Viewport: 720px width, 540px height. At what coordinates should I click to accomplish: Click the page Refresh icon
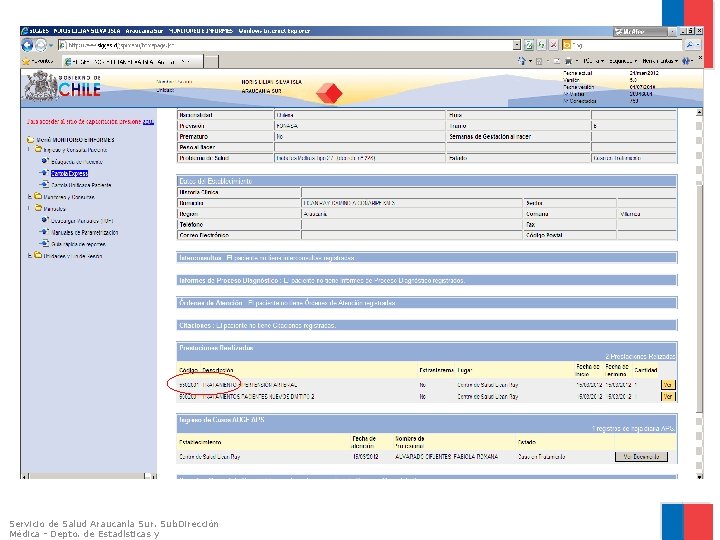click(x=541, y=45)
